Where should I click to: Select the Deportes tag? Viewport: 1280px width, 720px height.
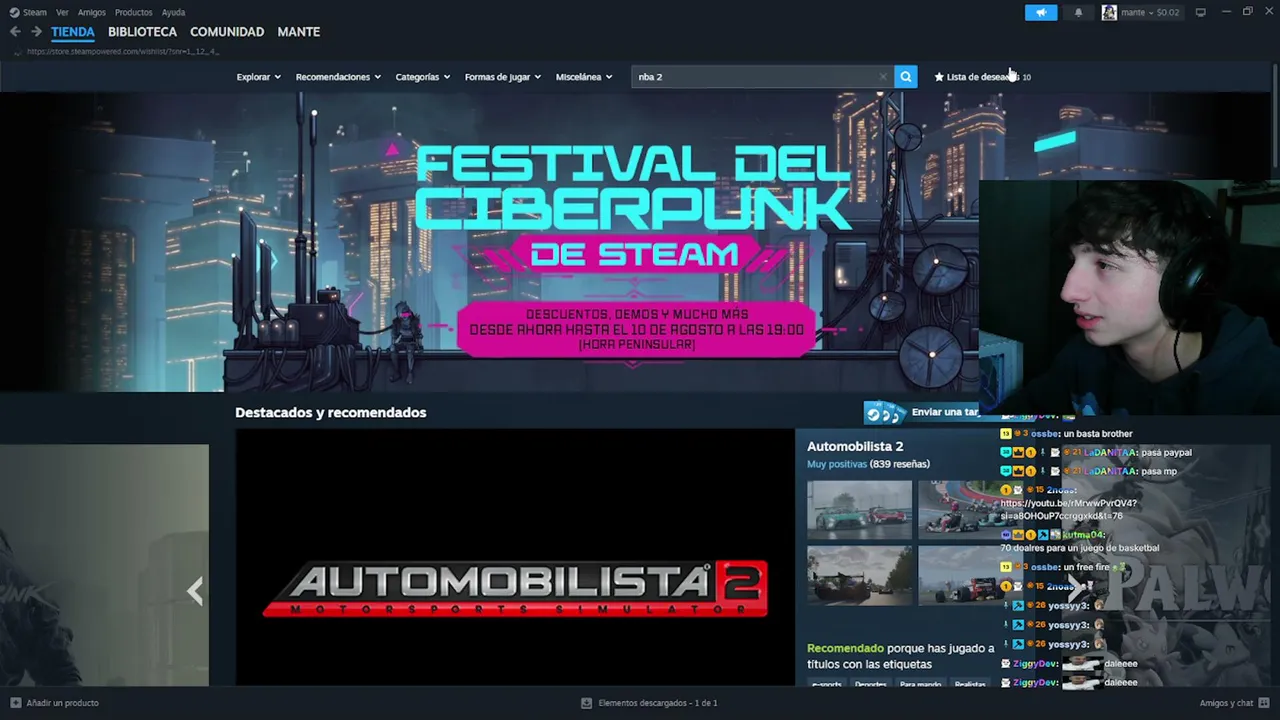[x=871, y=684]
